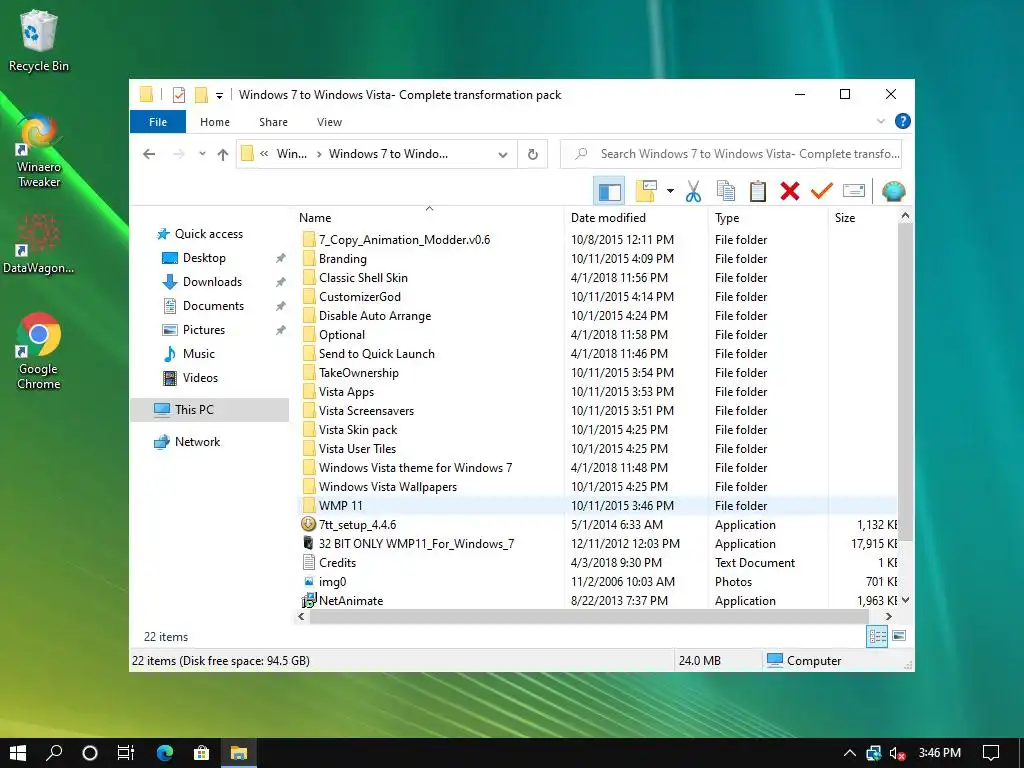This screenshot has width=1024, height=768.
Task: Click the Back navigation arrow
Action: tap(149, 154)
